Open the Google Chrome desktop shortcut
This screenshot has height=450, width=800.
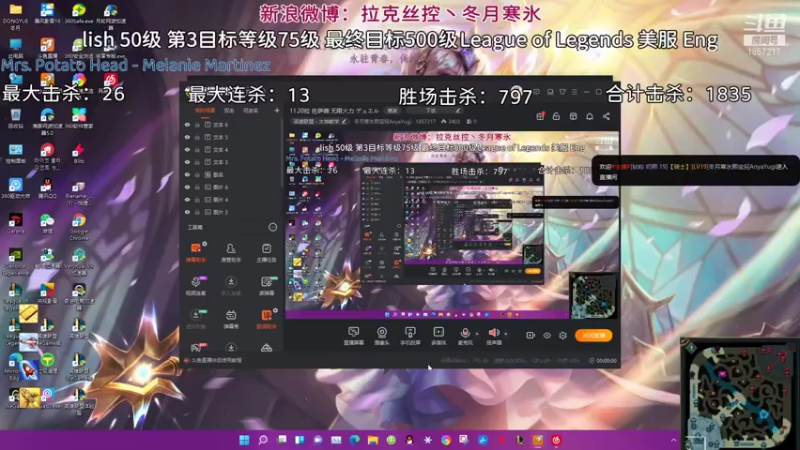[x=79, y=227]
